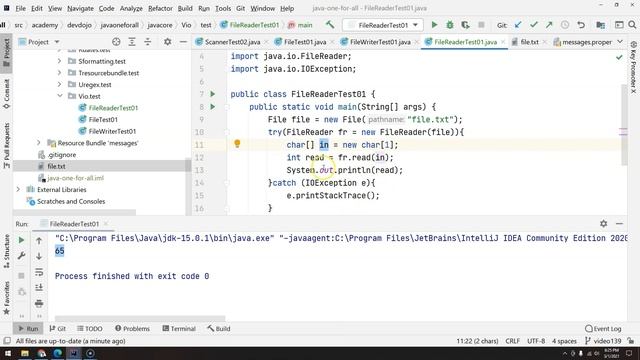Select .gitignore in project tree
This screenshot has height=360, width=640.
coord(62,155)
